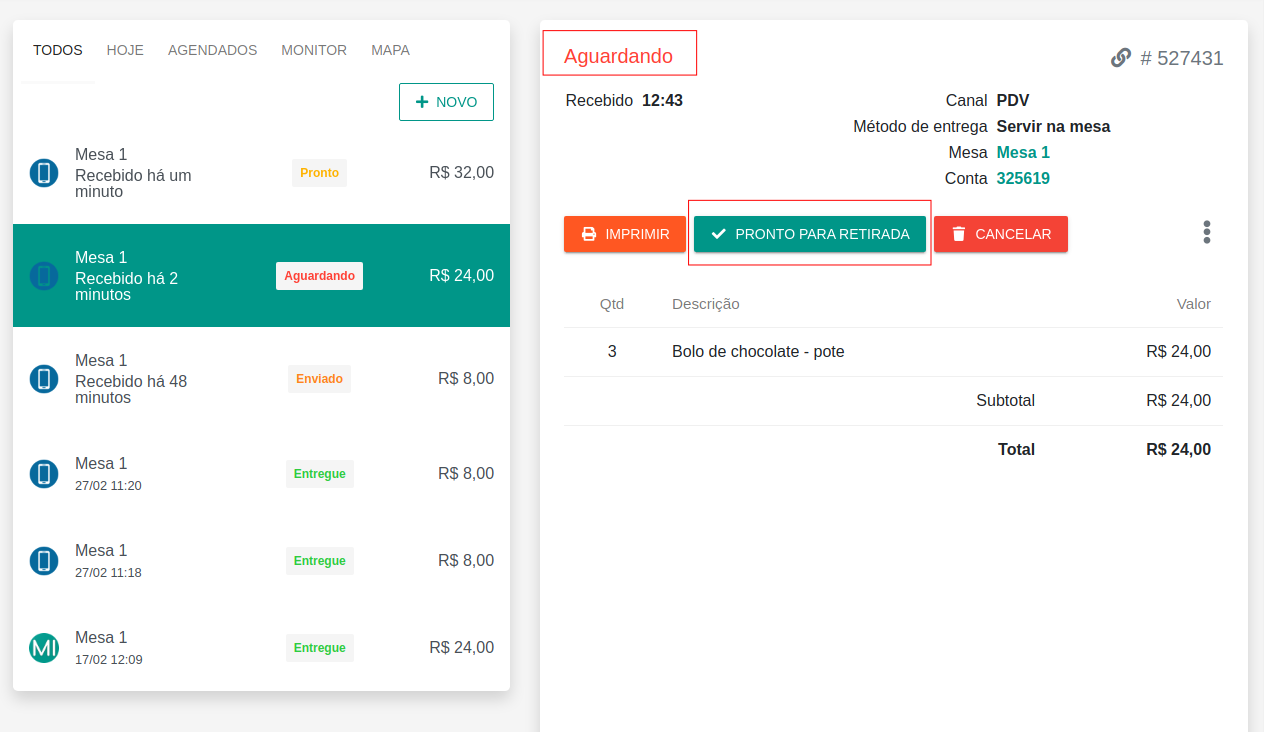Switch to the HOJE tab
The height and width of the screenshot is (732, 1264).
pos(125,50)
